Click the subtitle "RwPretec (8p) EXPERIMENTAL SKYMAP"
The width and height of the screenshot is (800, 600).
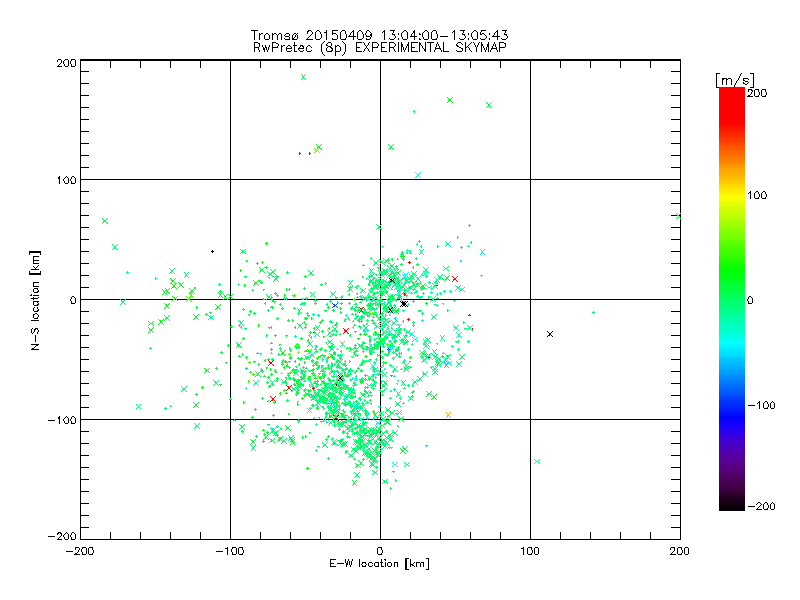click(x=380, y=48)
